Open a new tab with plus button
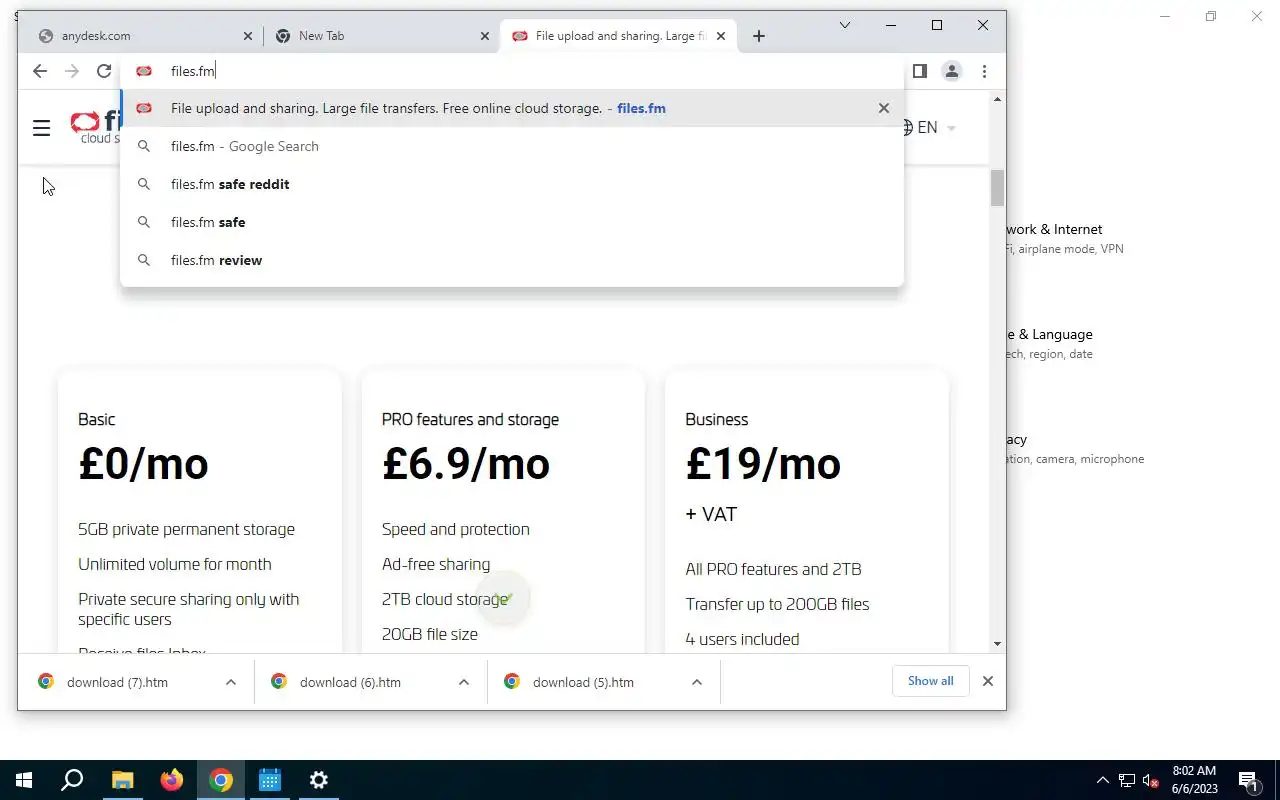This screenshot has width=1280, height=800. tap(759, 36)
